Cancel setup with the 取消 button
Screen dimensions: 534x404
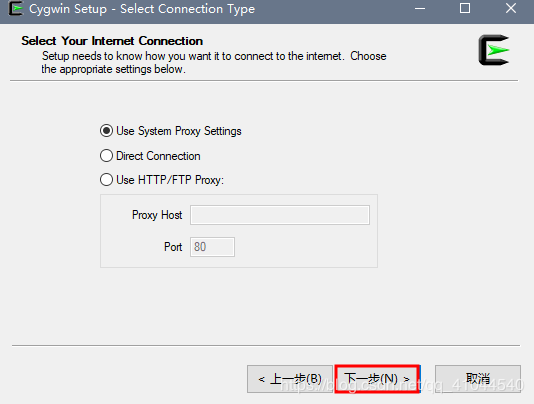pos(478,379)
